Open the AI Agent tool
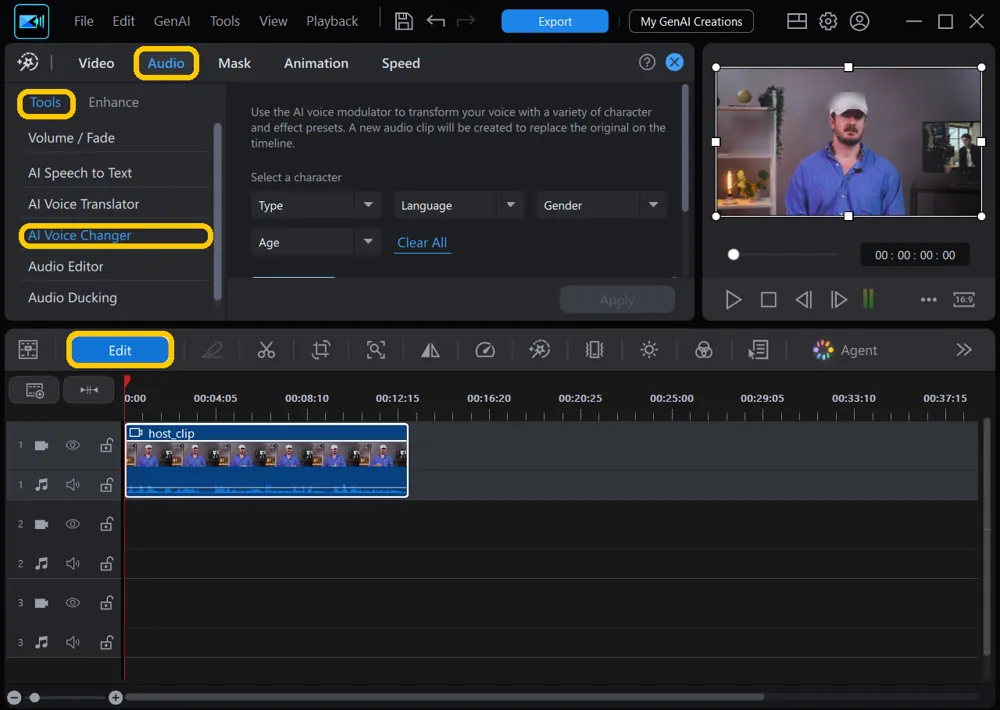The image size is (1000, 710). point(845,350)
